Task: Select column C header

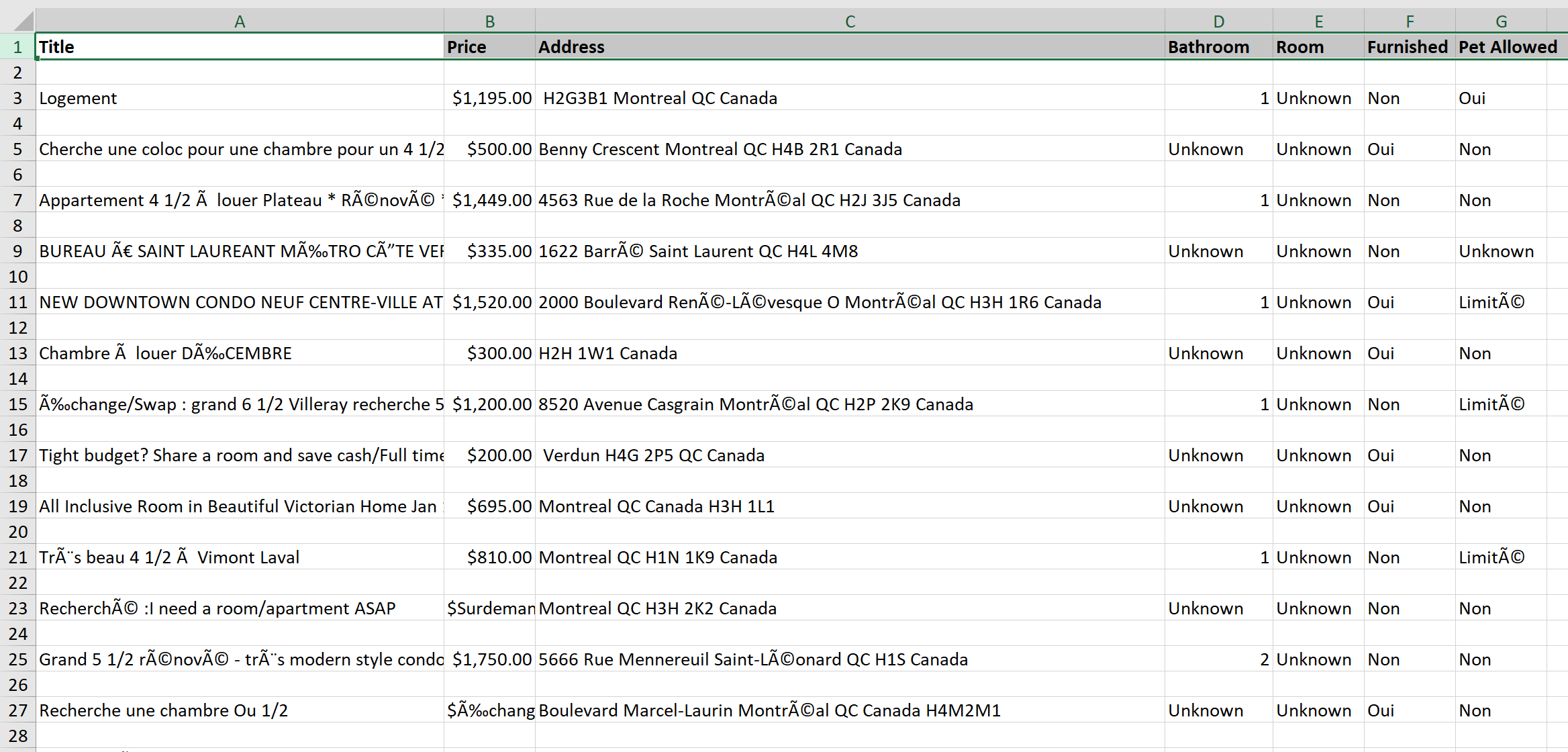Action: click(850, 21)
